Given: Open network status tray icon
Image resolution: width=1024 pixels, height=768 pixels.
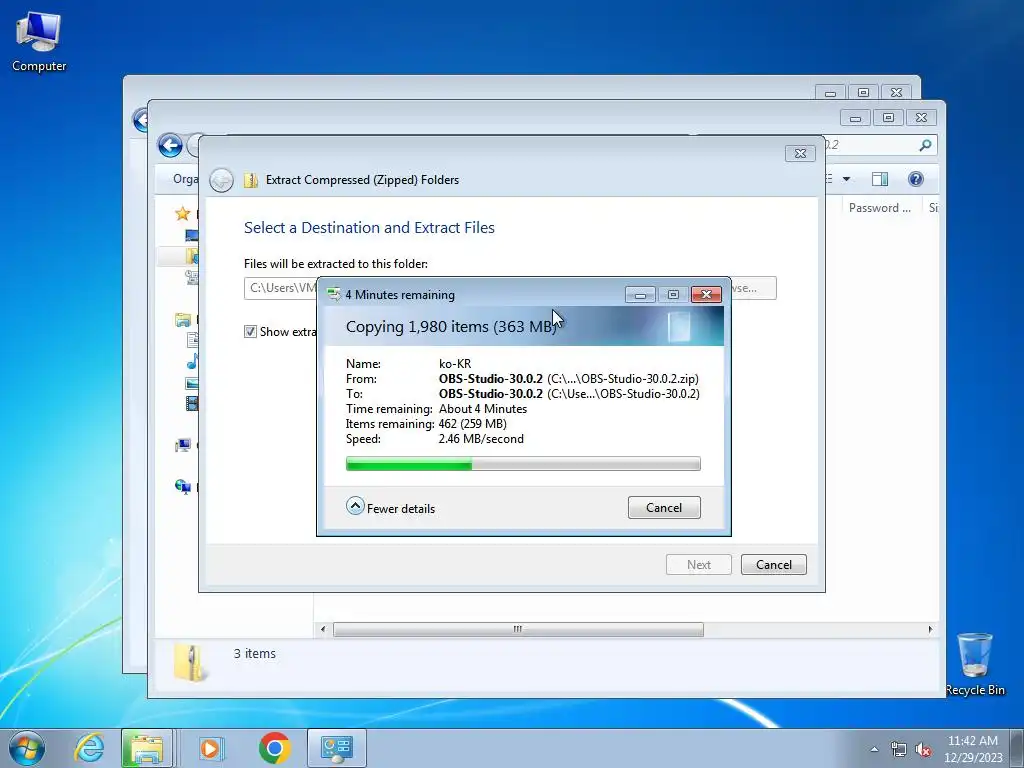Looking at the screenshot, I should 899,749.
